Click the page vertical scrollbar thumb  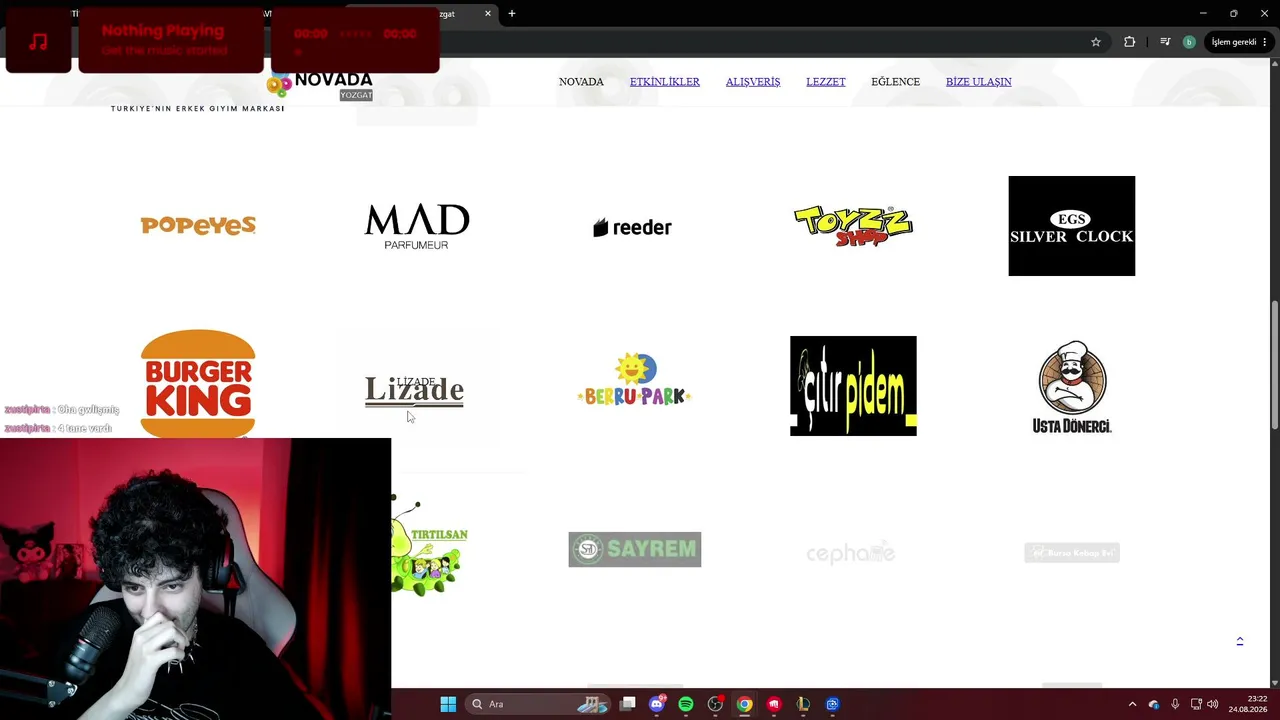pyautogui.click(x=1275, y=365)
